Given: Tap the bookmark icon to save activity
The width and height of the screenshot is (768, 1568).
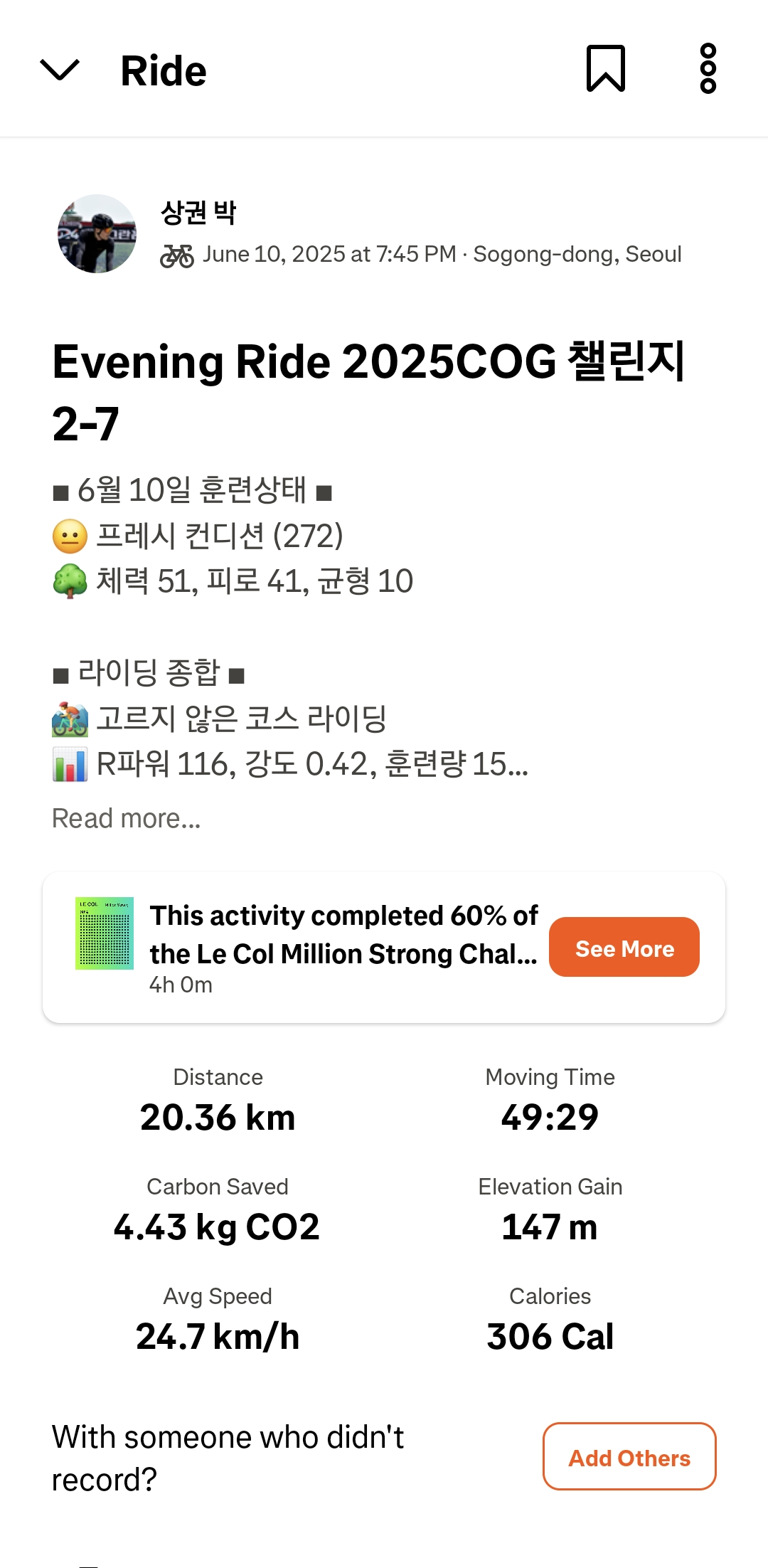Looking at the screenshot, I should [x=605, y=68].
